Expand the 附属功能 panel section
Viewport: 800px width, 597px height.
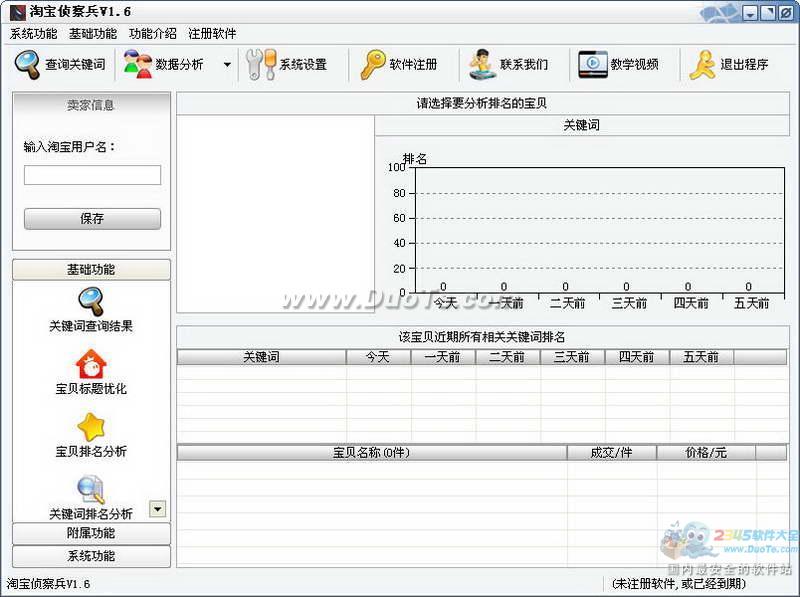[91, 533]
